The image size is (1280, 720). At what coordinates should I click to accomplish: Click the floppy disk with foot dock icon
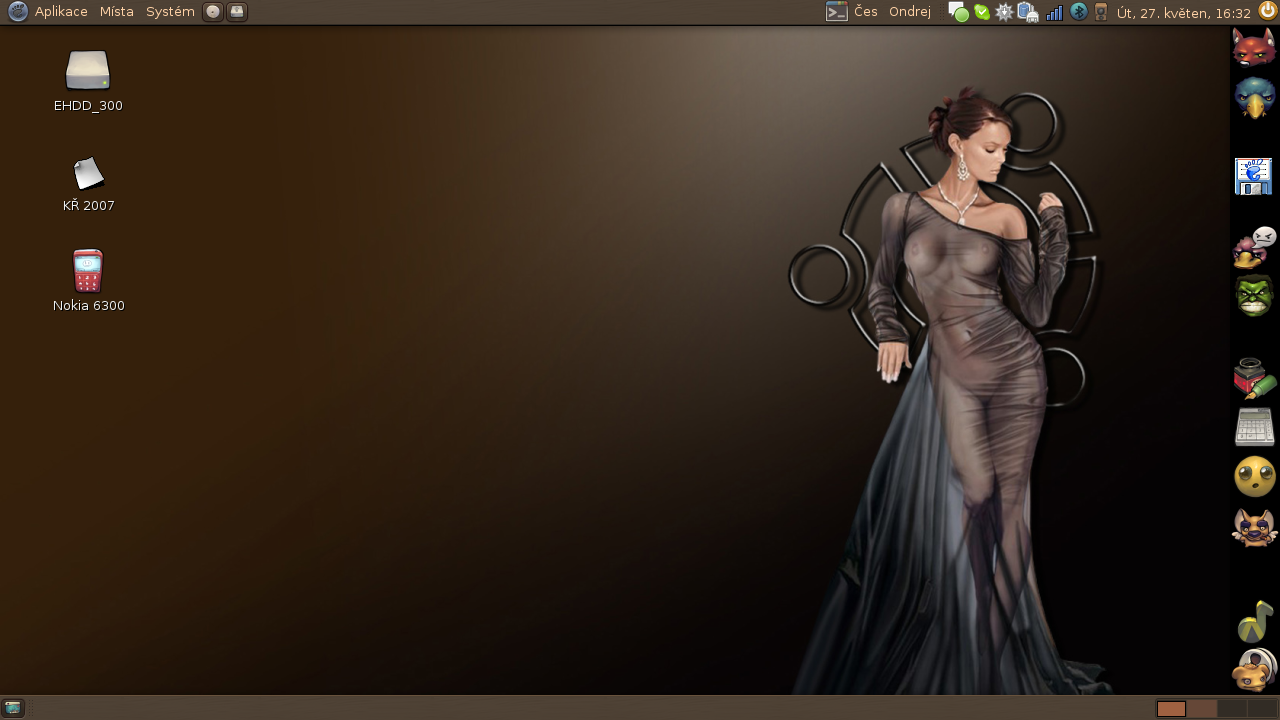coord(1254,176)
